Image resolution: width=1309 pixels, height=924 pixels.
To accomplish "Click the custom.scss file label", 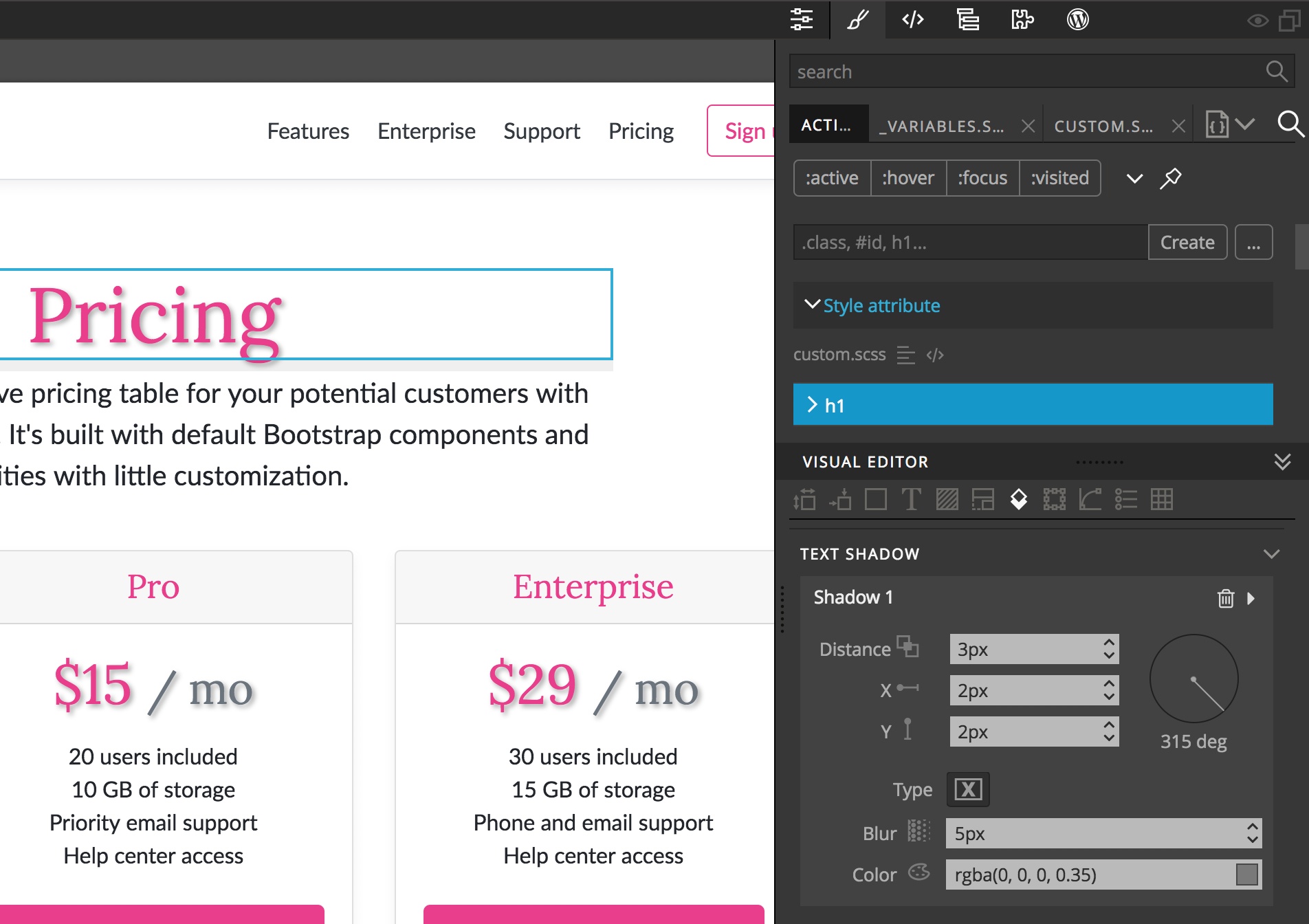I will (x=839, y=354).
